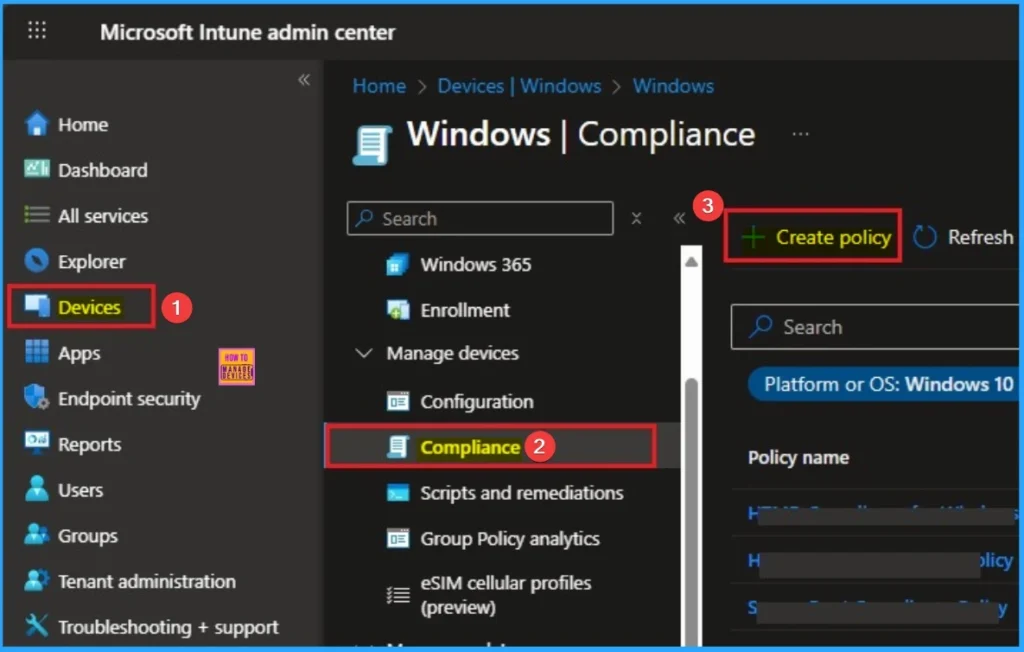
Task: Open the app launcher grid icon
Action: tap(37, 30)
